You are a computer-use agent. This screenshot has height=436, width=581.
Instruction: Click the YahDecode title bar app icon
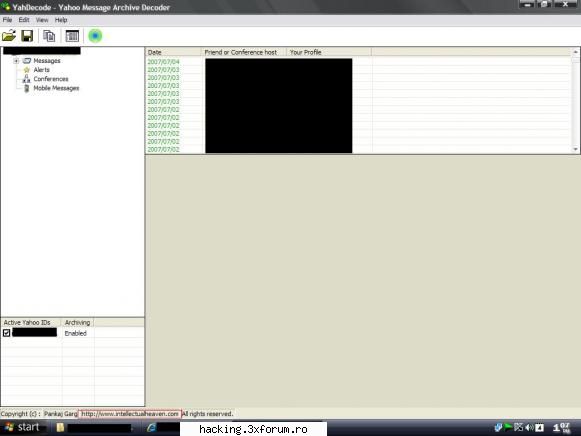point(6,6)
